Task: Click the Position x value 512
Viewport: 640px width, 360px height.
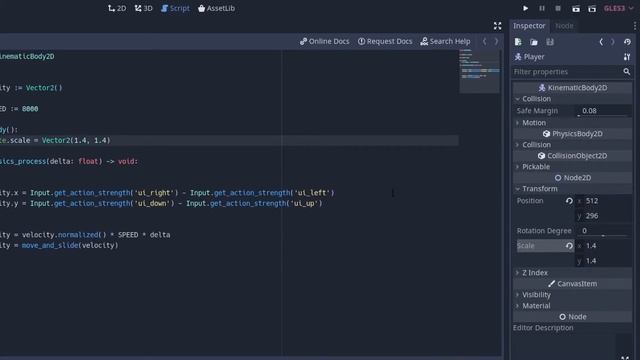Action: (x=603, y=201)
